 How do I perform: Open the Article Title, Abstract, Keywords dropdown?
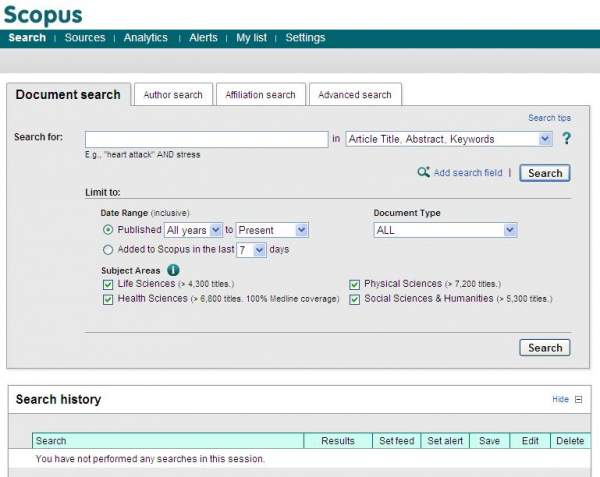[x=449, y=139]
